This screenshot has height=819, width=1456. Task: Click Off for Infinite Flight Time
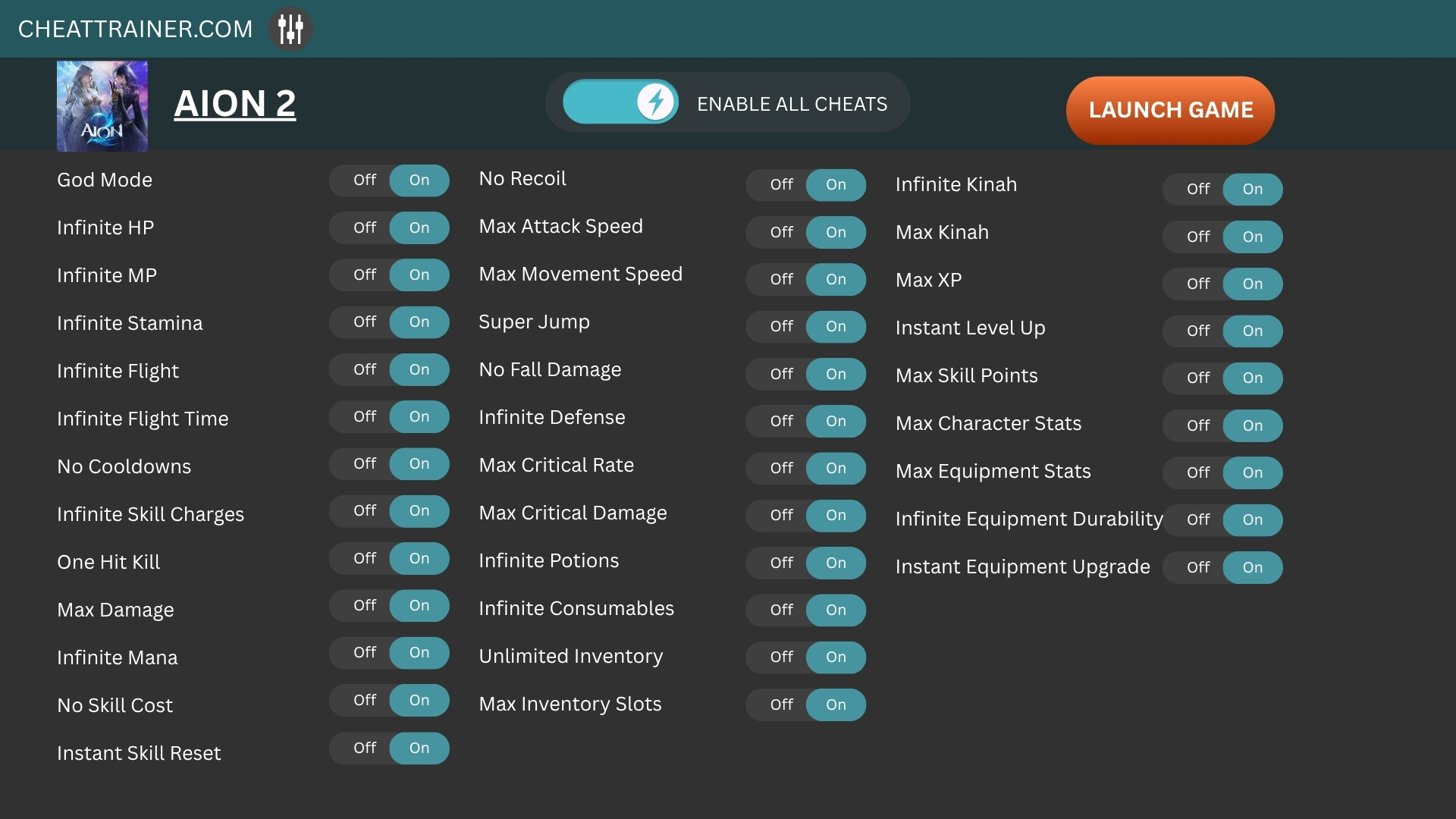click(x=365, y=416)
